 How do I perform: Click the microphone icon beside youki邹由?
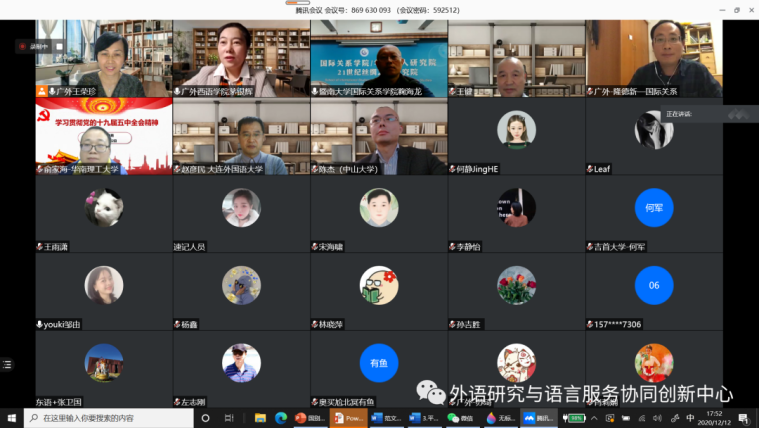40,324
